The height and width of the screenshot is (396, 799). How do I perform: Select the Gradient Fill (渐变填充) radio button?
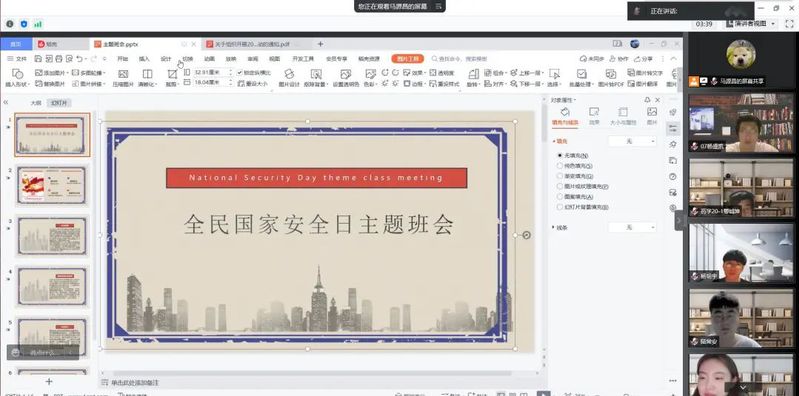pos(560,176)
